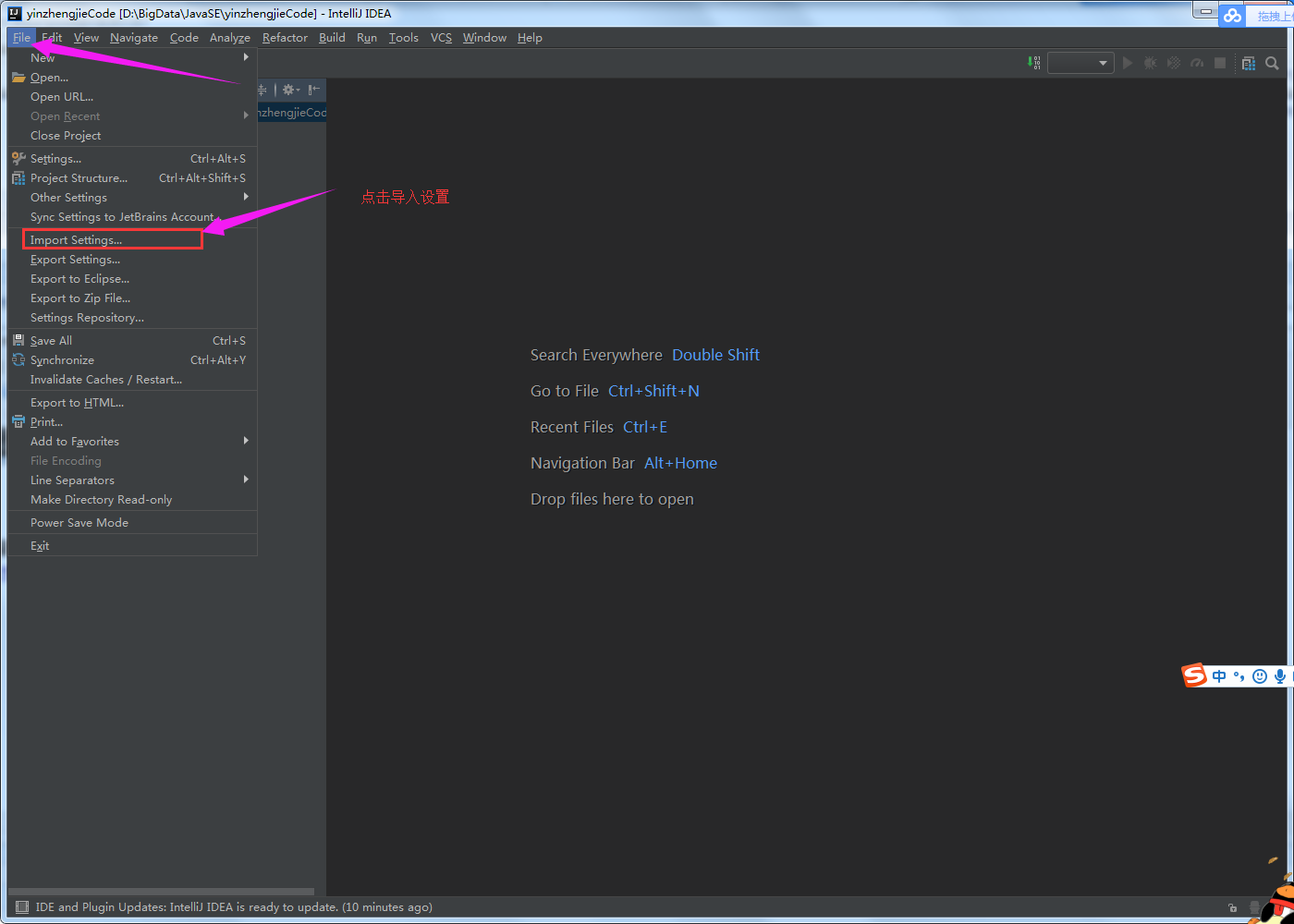Screen dimensions: 1294x924
Task: Click the IDE and Plugin Updates status message
Action: pyautogui.click(x=234, y=907)
